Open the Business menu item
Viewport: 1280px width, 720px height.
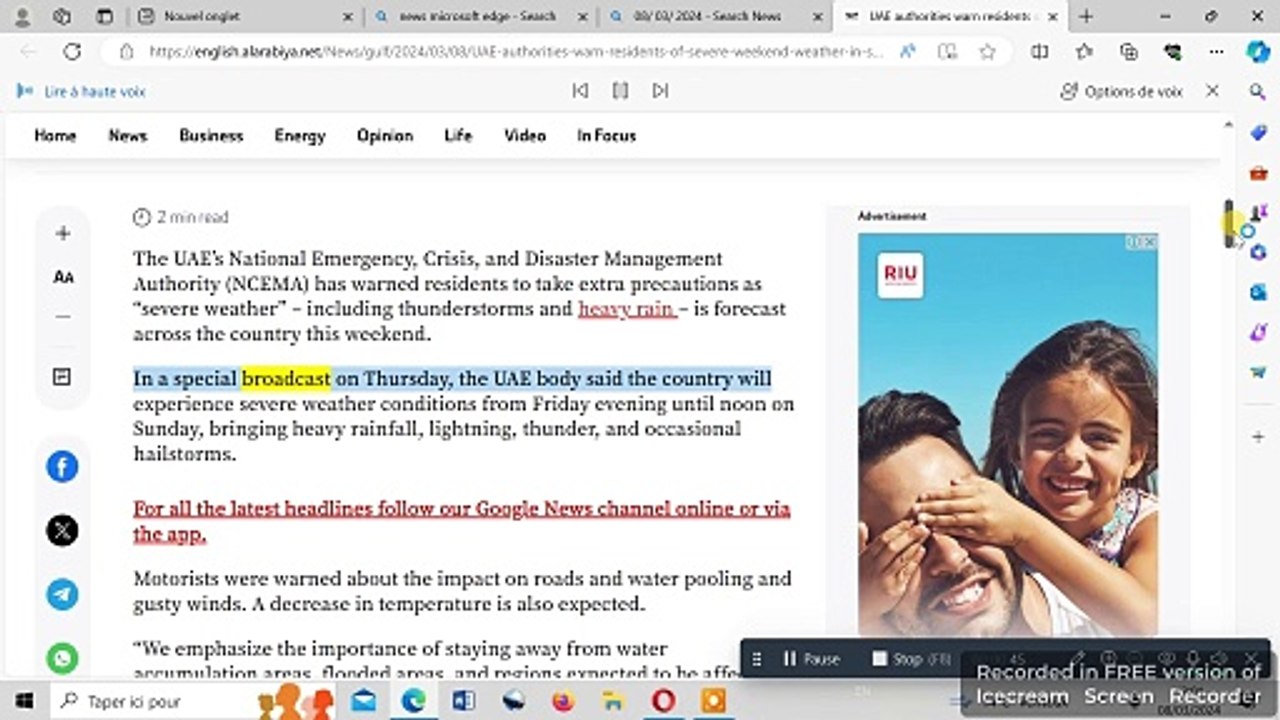point(211,136)
